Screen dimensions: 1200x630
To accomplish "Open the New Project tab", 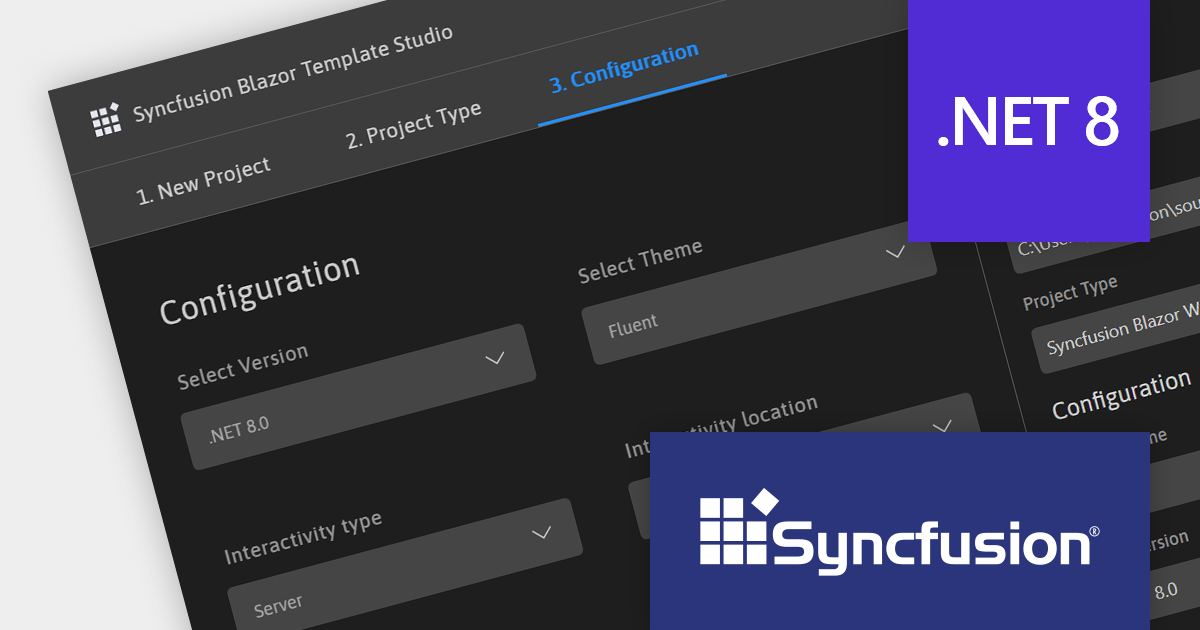I will [x=204, y=181].
